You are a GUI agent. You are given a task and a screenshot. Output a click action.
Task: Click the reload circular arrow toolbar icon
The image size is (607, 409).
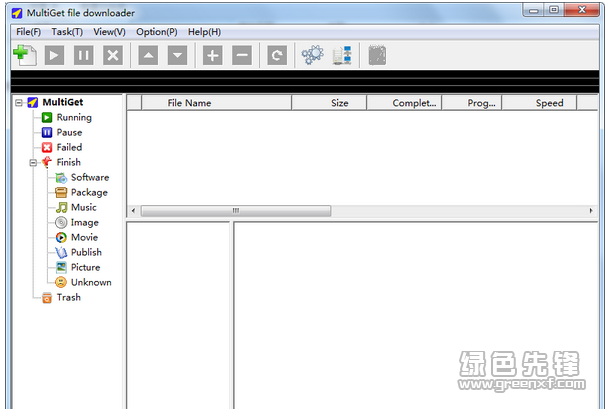coord(277,55)
